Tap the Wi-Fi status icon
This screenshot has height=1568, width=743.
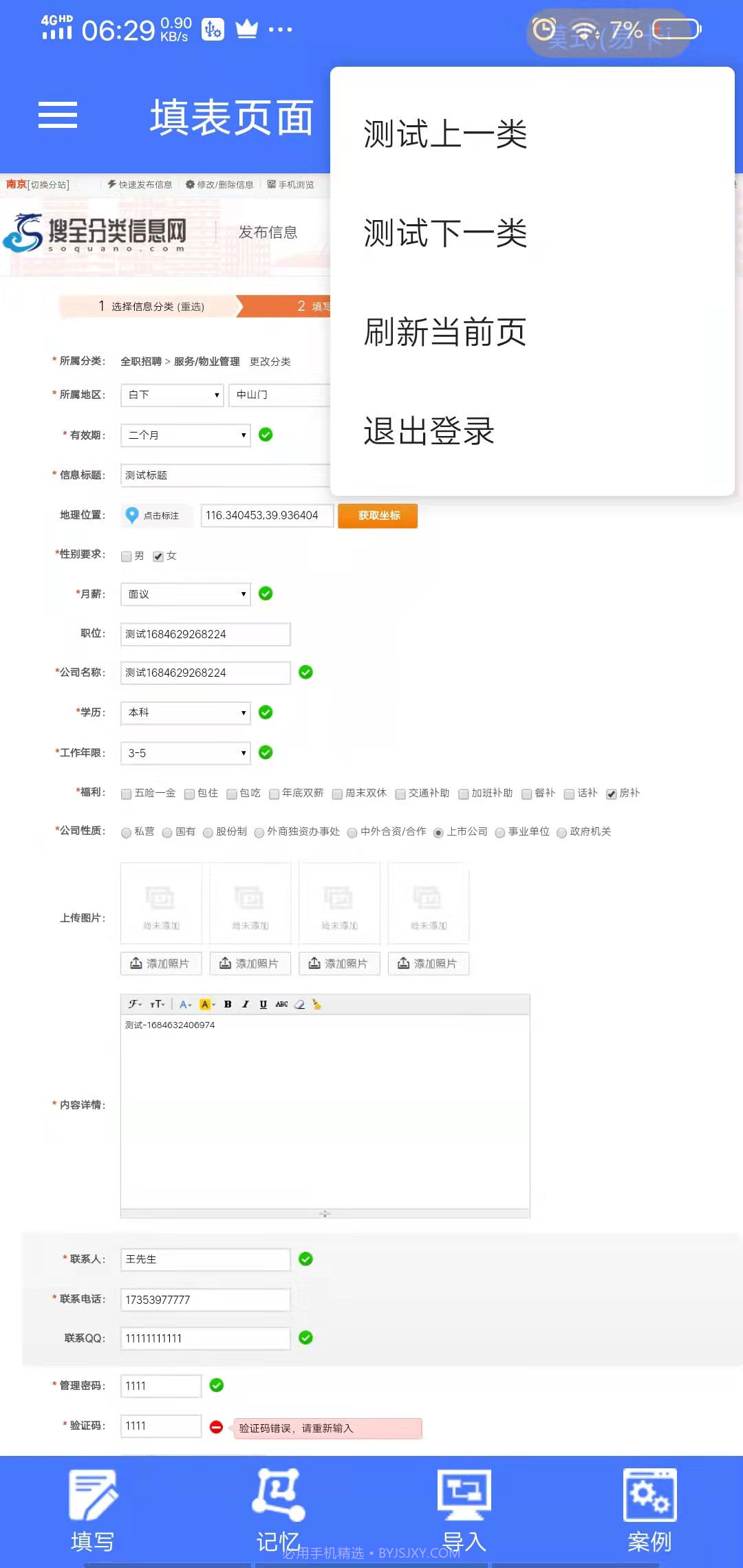[x=585, y=30]
